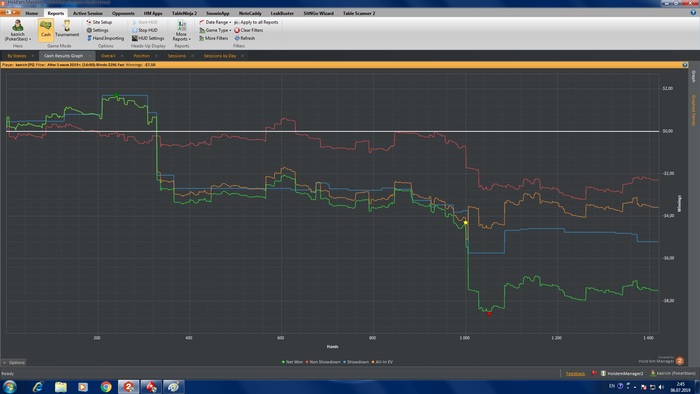Screen dimensions: 700x394
Task: Click Hold'em Manager taskbar icon
Action: [x=128, y=386]
